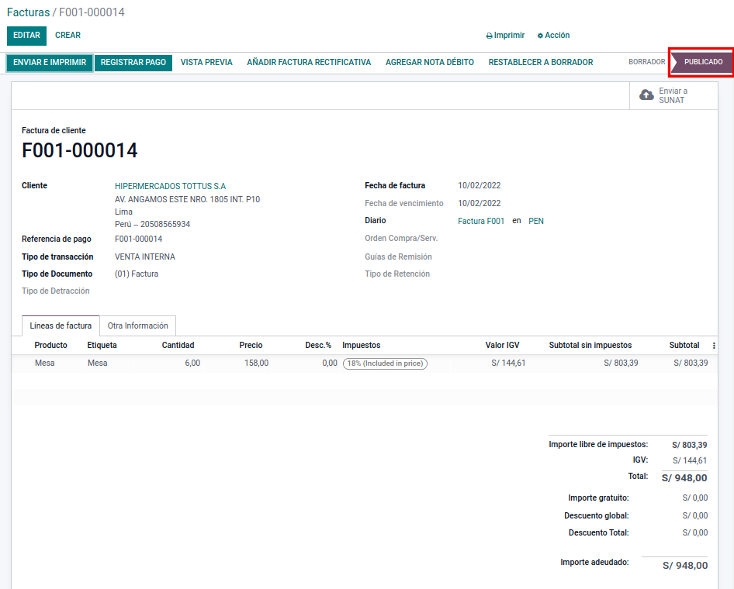The height and width of the screenshot is (589, 734).
Task: Click the PUBLICADO status stage
Action: click(703, 62)
